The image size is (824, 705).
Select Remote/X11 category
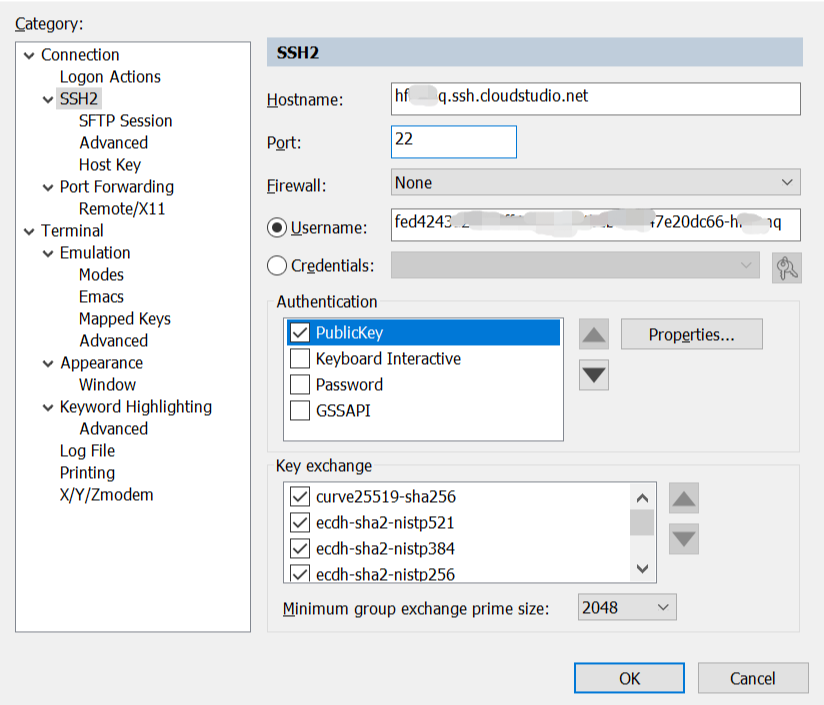coord(122,209)
